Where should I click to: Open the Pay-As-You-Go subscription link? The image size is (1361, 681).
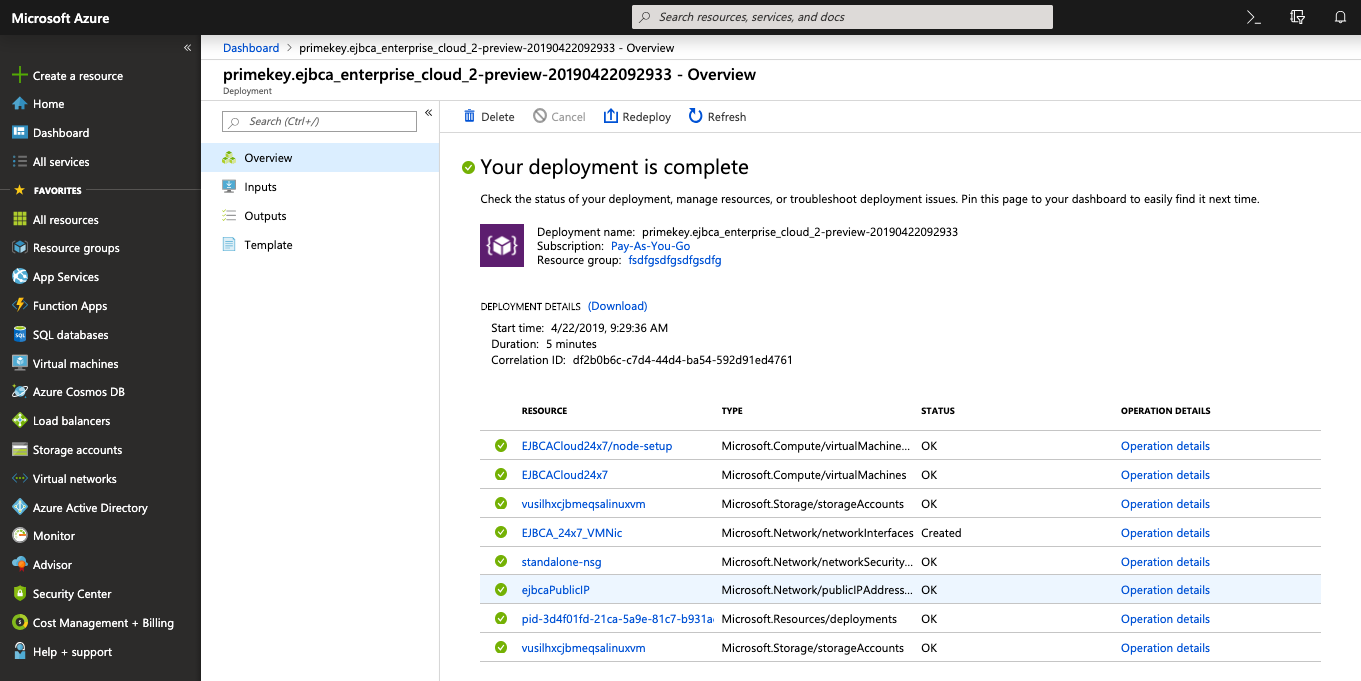point(650,246)
